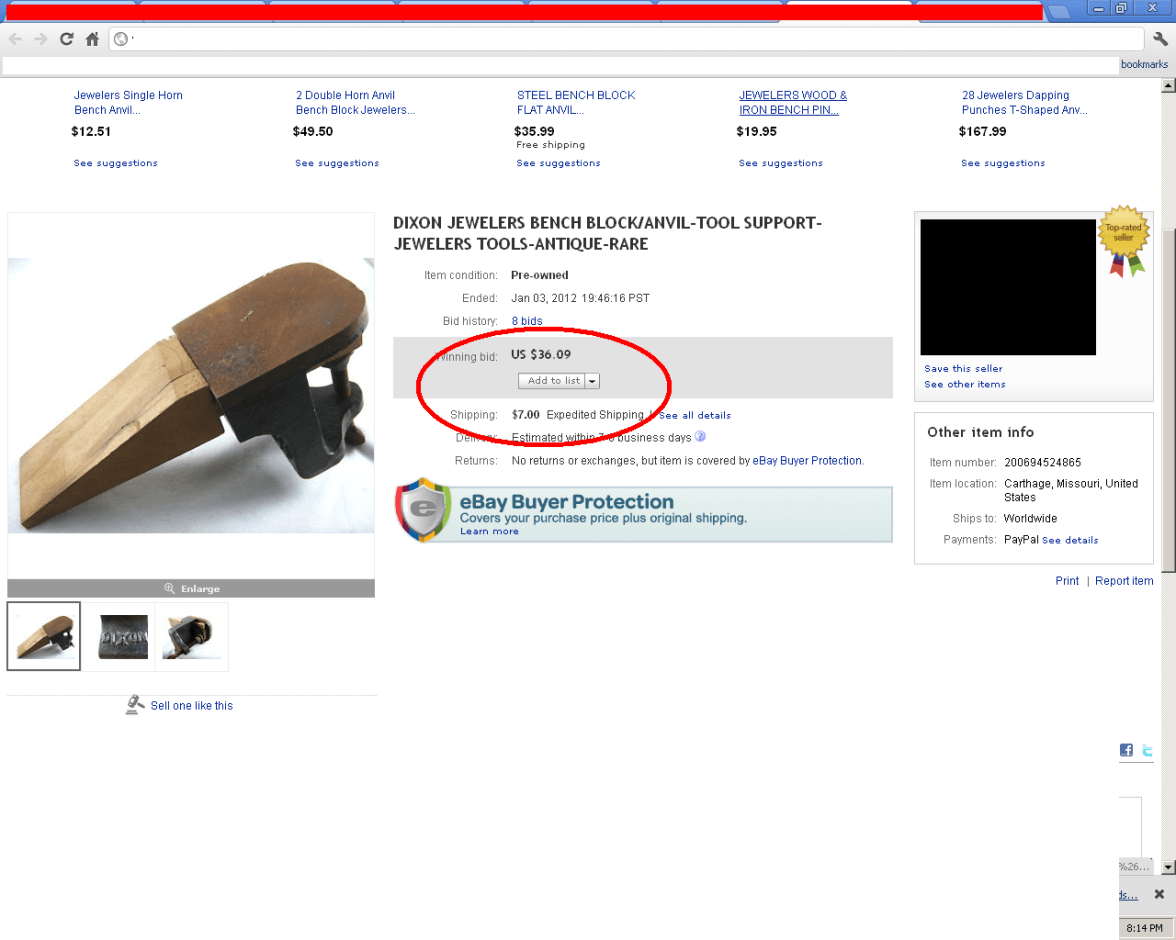Select the DIXON stamp thumbnail
Screen dimensions: 1176x940
[117, 636]
